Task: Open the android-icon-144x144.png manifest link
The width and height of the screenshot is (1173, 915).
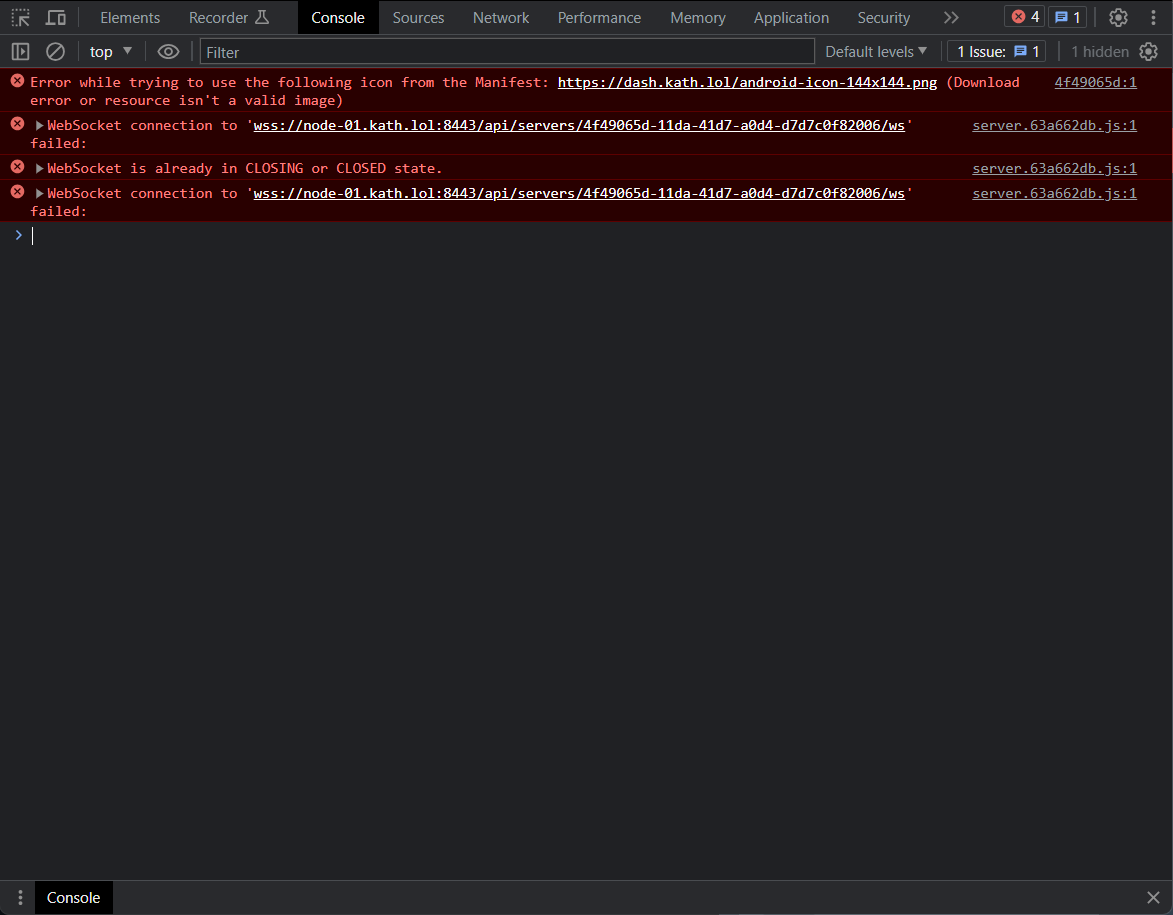Action: [746, 82]
